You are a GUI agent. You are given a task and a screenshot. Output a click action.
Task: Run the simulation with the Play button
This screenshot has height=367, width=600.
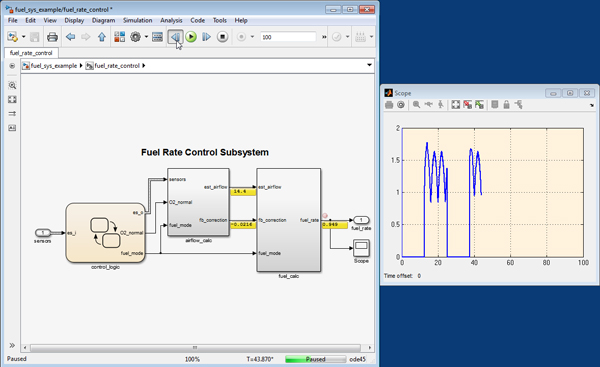coord(191,37)
